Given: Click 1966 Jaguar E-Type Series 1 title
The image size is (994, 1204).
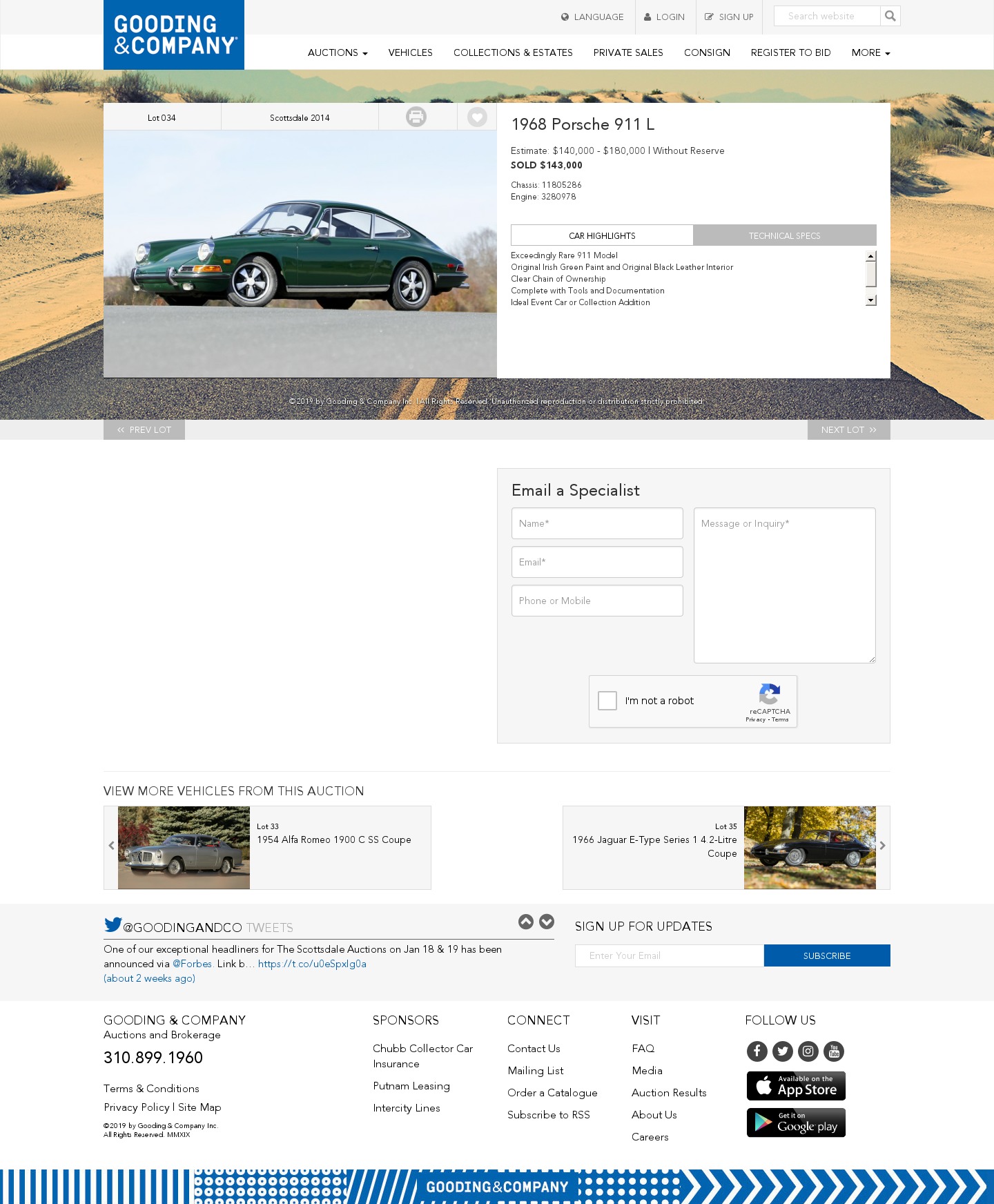Looking at the screenshot, I should point(654,846).
